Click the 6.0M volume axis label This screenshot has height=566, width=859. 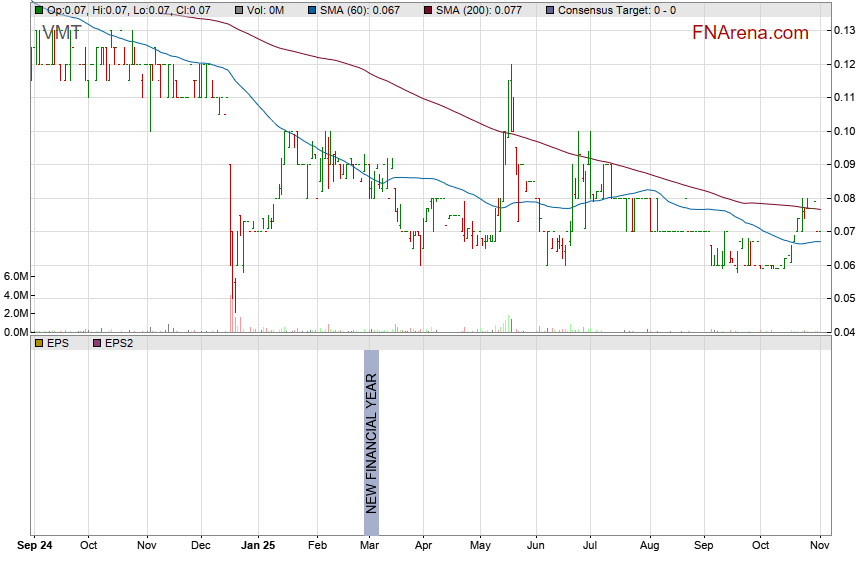point(16,276)
